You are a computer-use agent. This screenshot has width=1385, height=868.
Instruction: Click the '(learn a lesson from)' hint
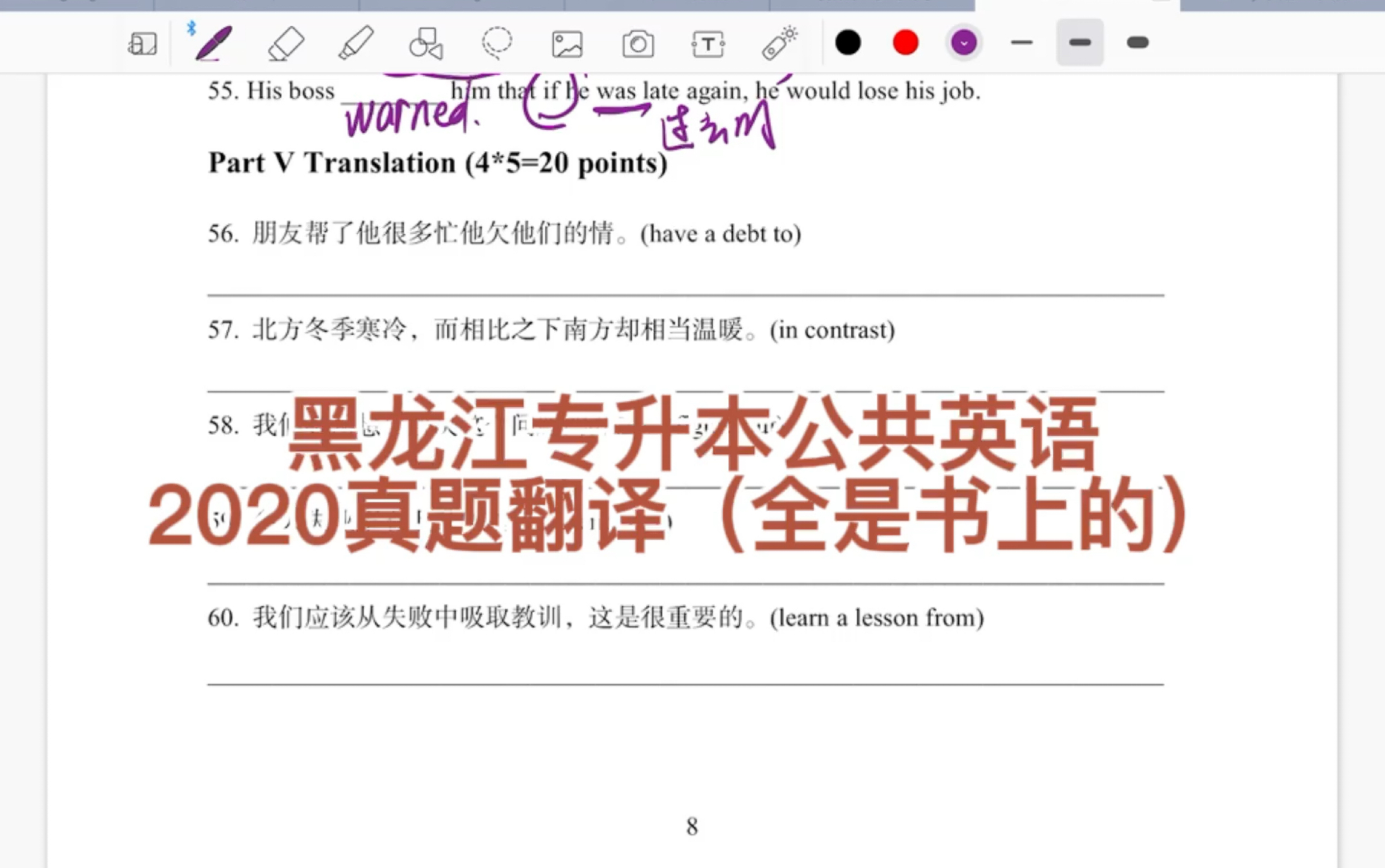pyautogui.click(x=877, y=618)
